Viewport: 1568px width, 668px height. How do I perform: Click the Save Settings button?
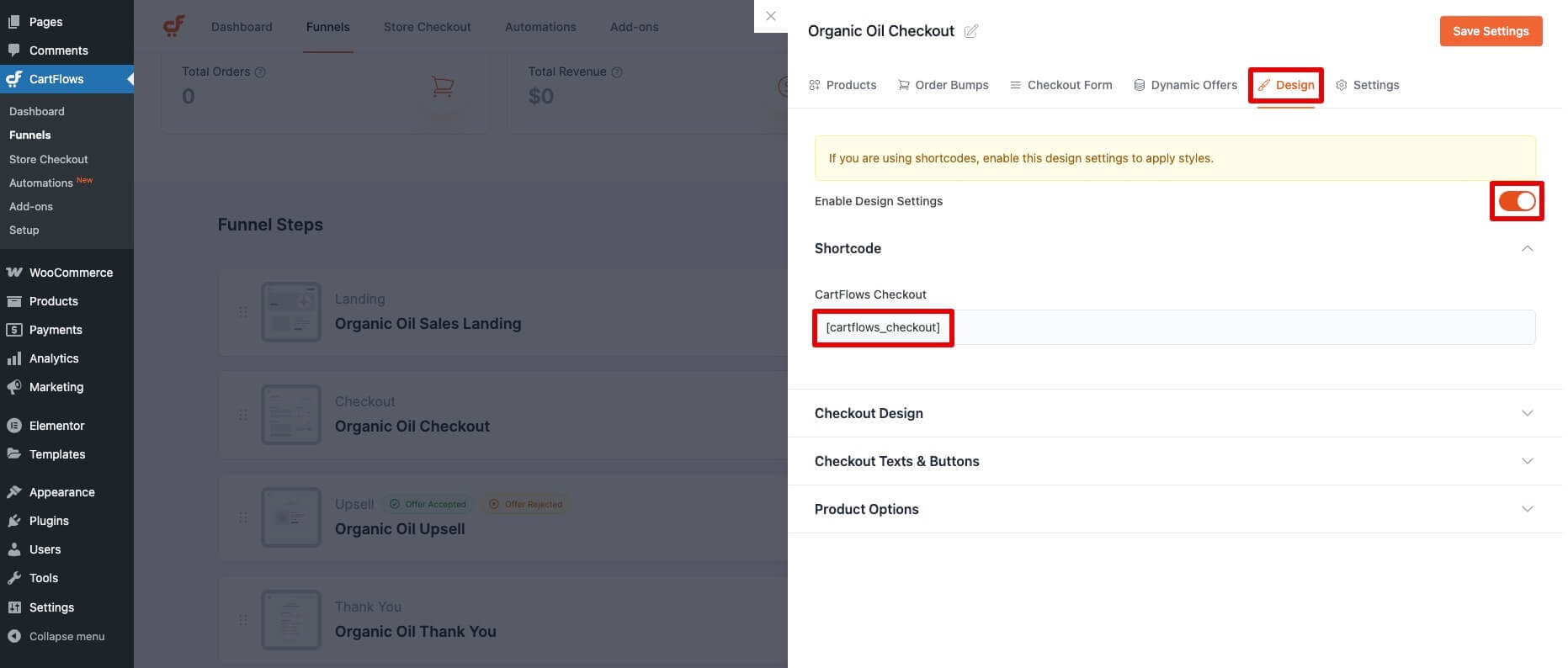1491,31
